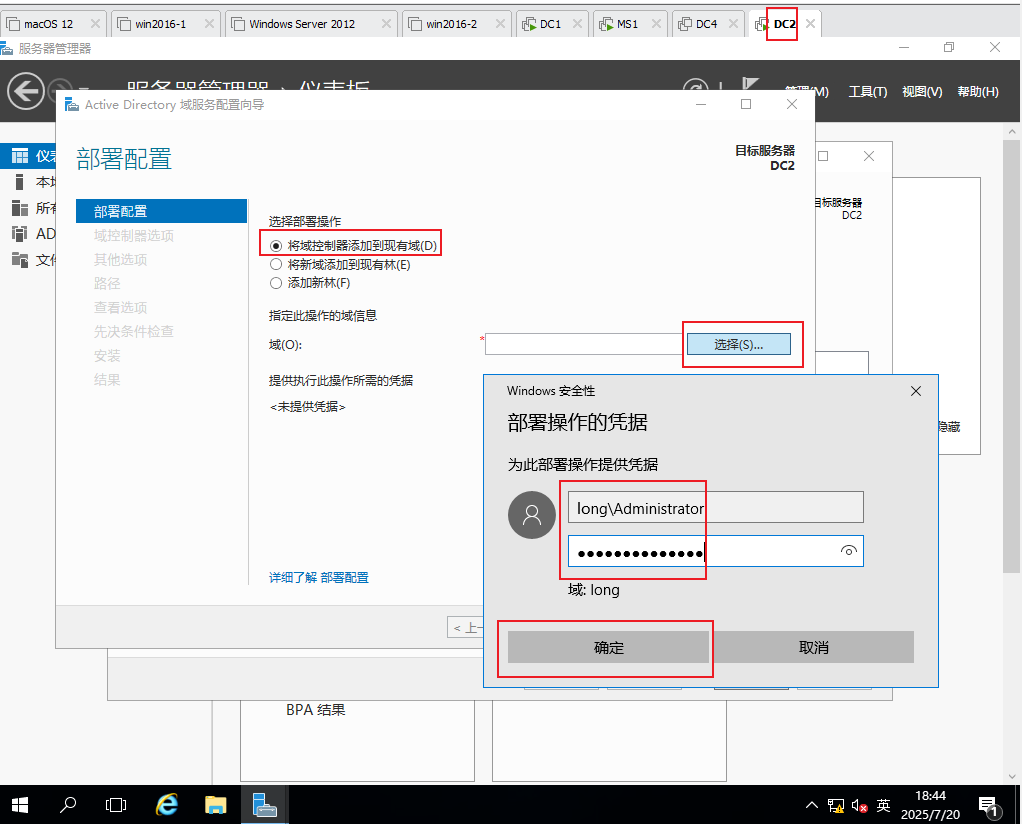Click the 域(O) input field
Screen dimensions: 1022x824
coord(584,344)
